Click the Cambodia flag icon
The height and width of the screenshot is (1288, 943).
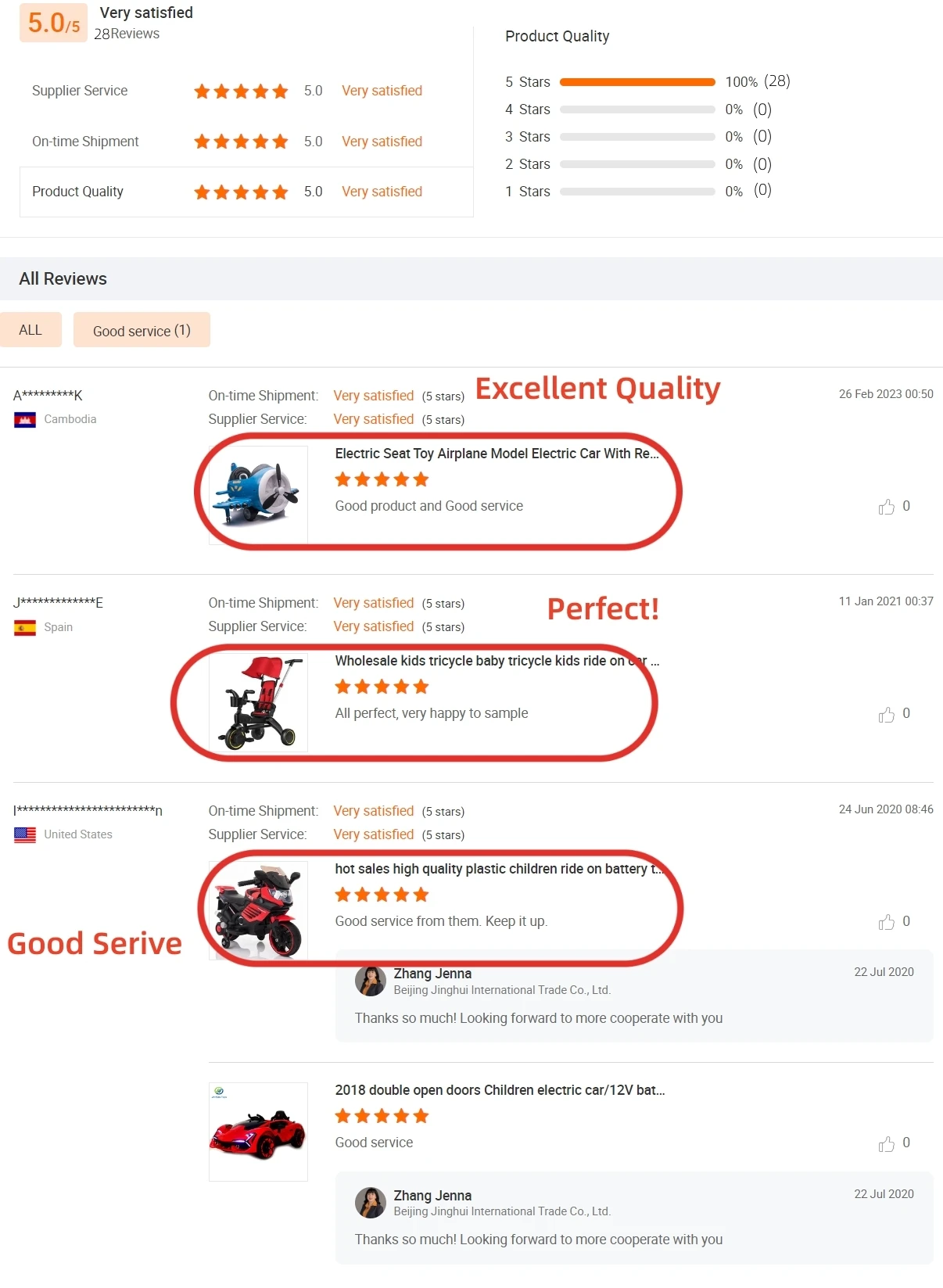point(25,420)
